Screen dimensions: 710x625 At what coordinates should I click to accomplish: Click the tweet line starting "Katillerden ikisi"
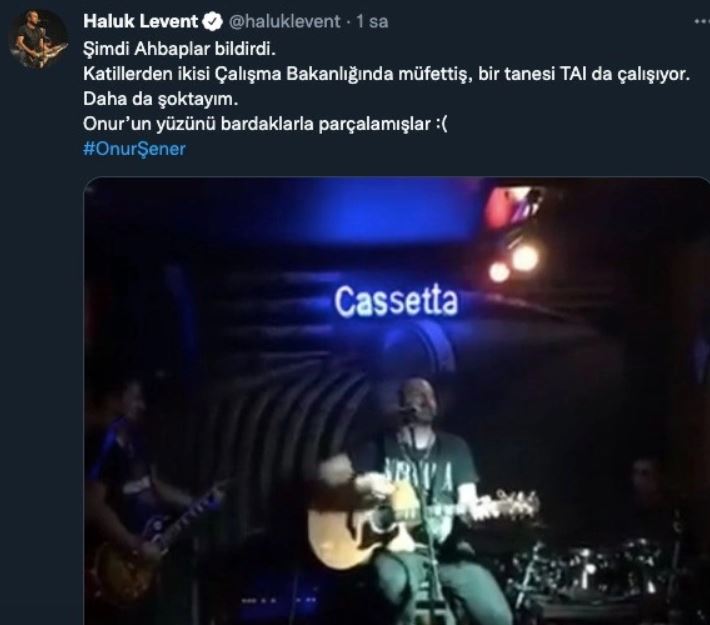386,74
